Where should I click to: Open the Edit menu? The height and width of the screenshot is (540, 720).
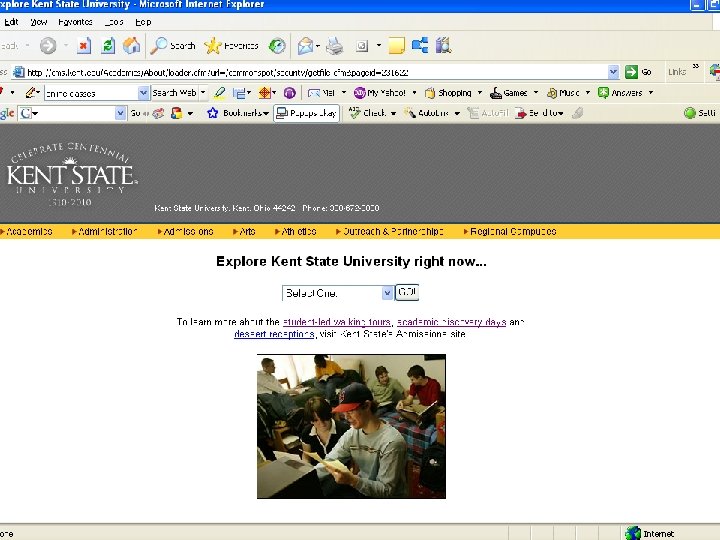point(11,22)
